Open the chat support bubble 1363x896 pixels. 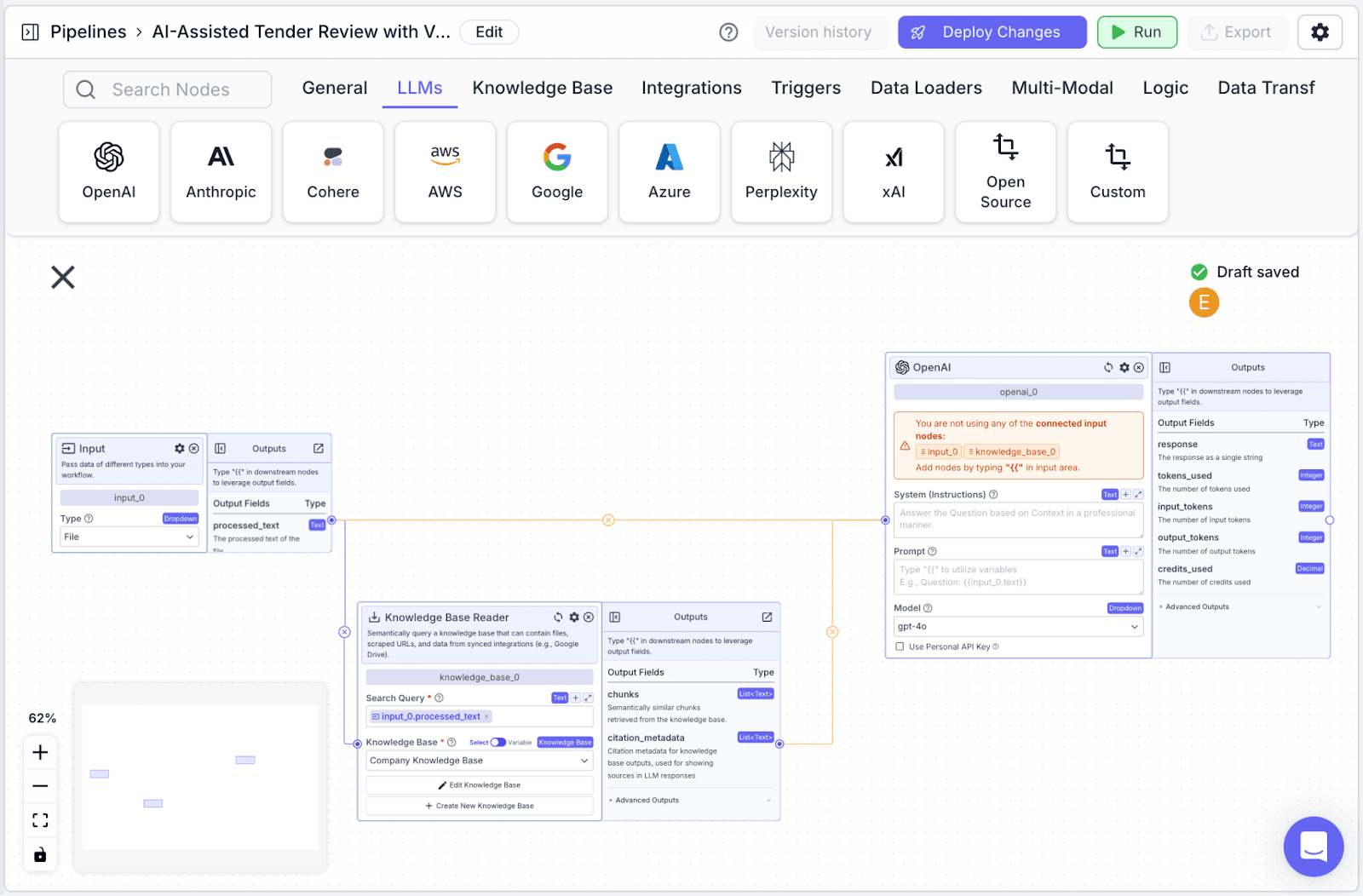[1314, 847]
